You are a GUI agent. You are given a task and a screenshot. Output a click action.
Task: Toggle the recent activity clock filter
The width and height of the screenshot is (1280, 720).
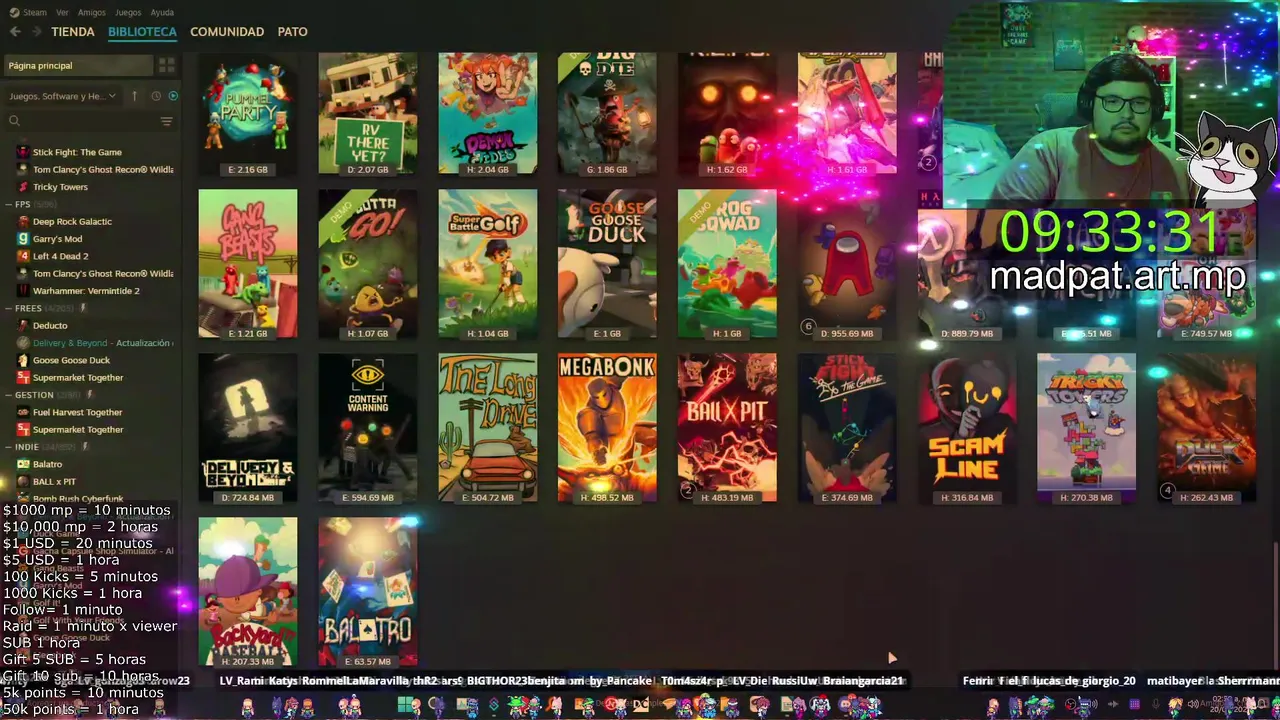tap(156, 96)
